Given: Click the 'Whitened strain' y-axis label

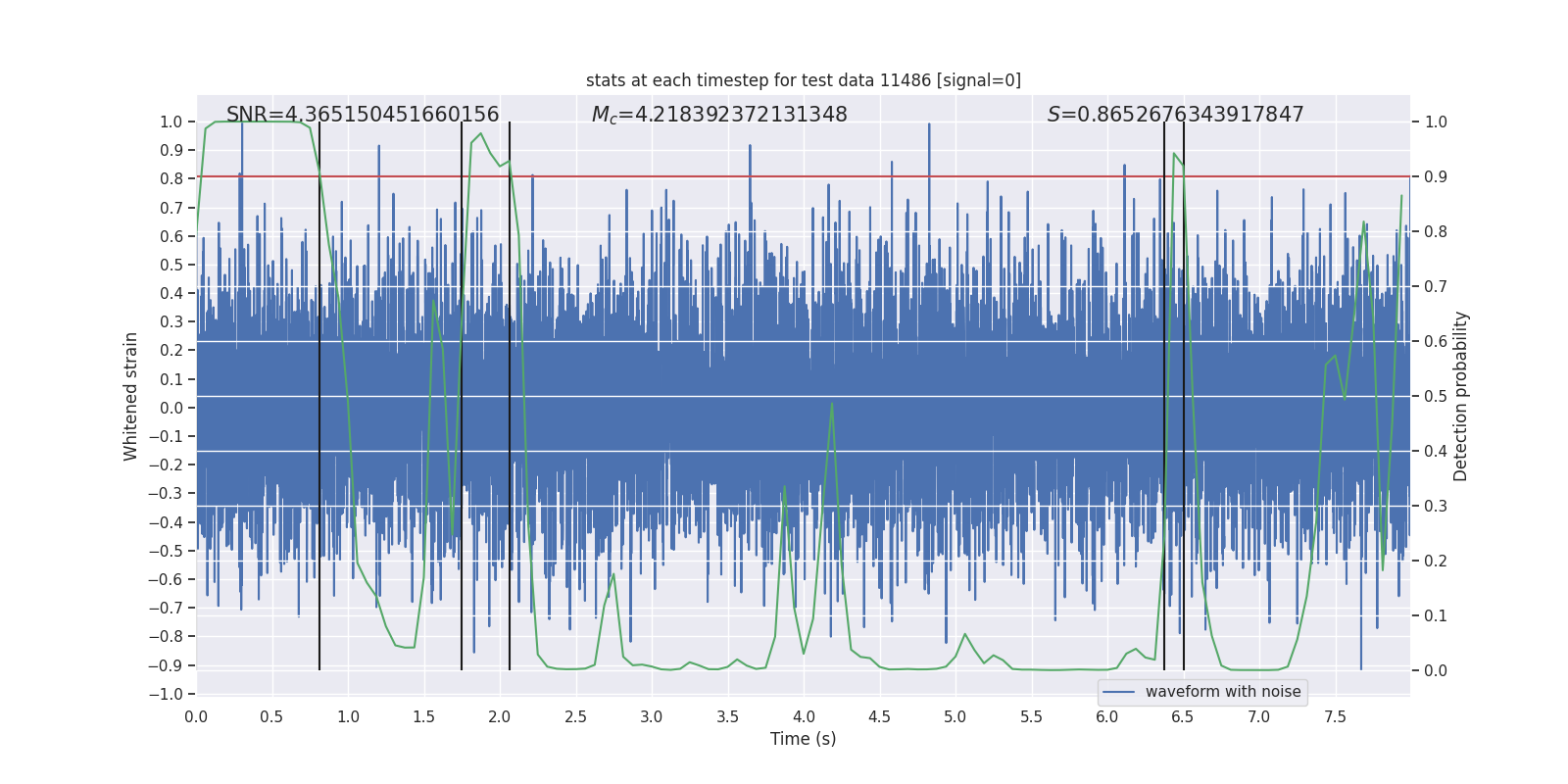Looking at the screenshot, I should tap(131, 396).
